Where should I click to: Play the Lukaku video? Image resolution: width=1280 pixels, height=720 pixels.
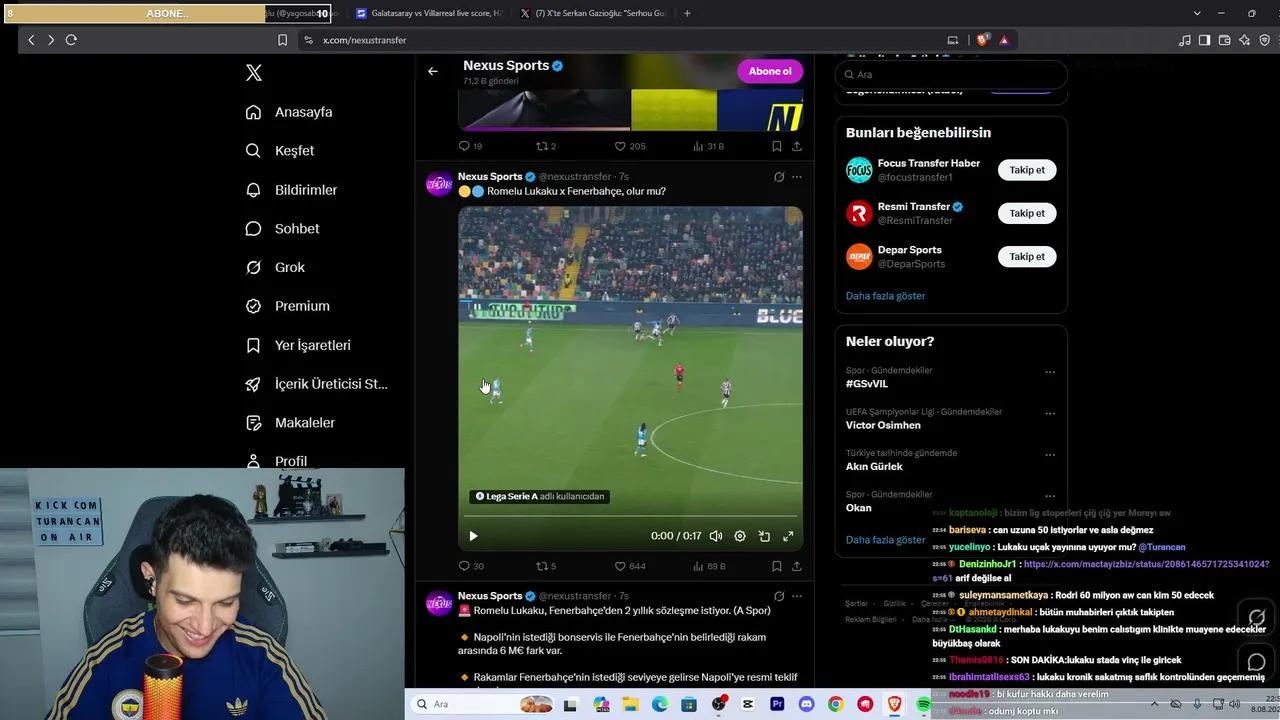[x=473, y=536]
